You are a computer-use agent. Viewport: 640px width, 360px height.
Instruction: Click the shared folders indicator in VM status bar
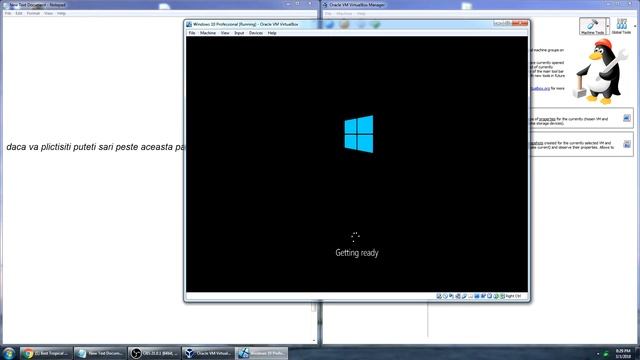tap(470, 296)
